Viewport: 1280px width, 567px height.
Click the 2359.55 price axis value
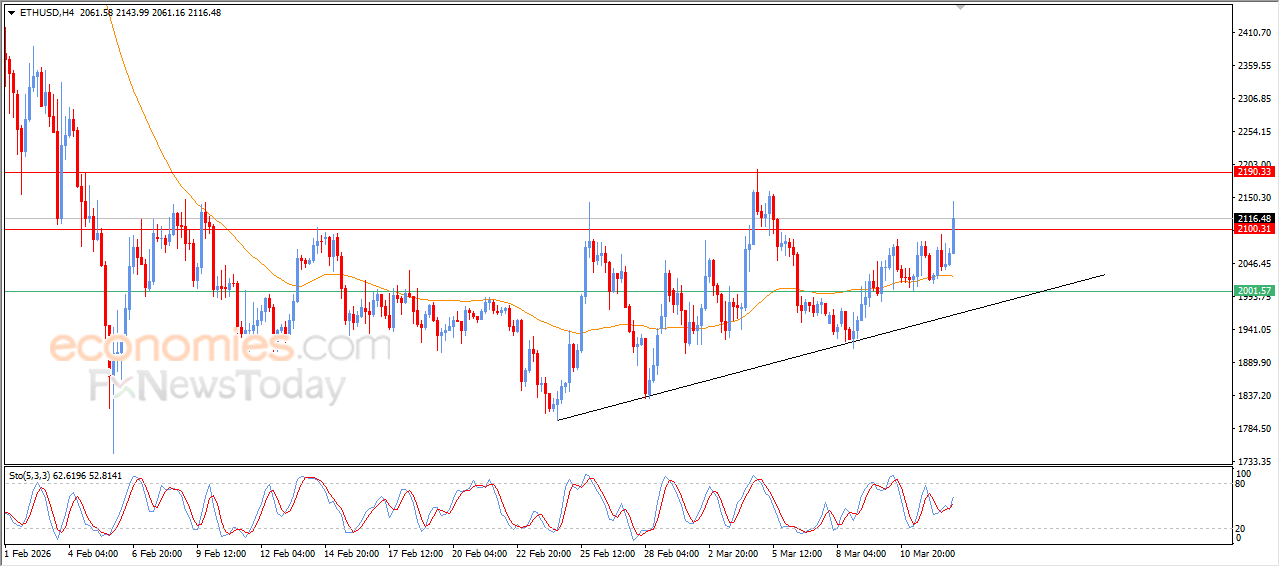1253,66
